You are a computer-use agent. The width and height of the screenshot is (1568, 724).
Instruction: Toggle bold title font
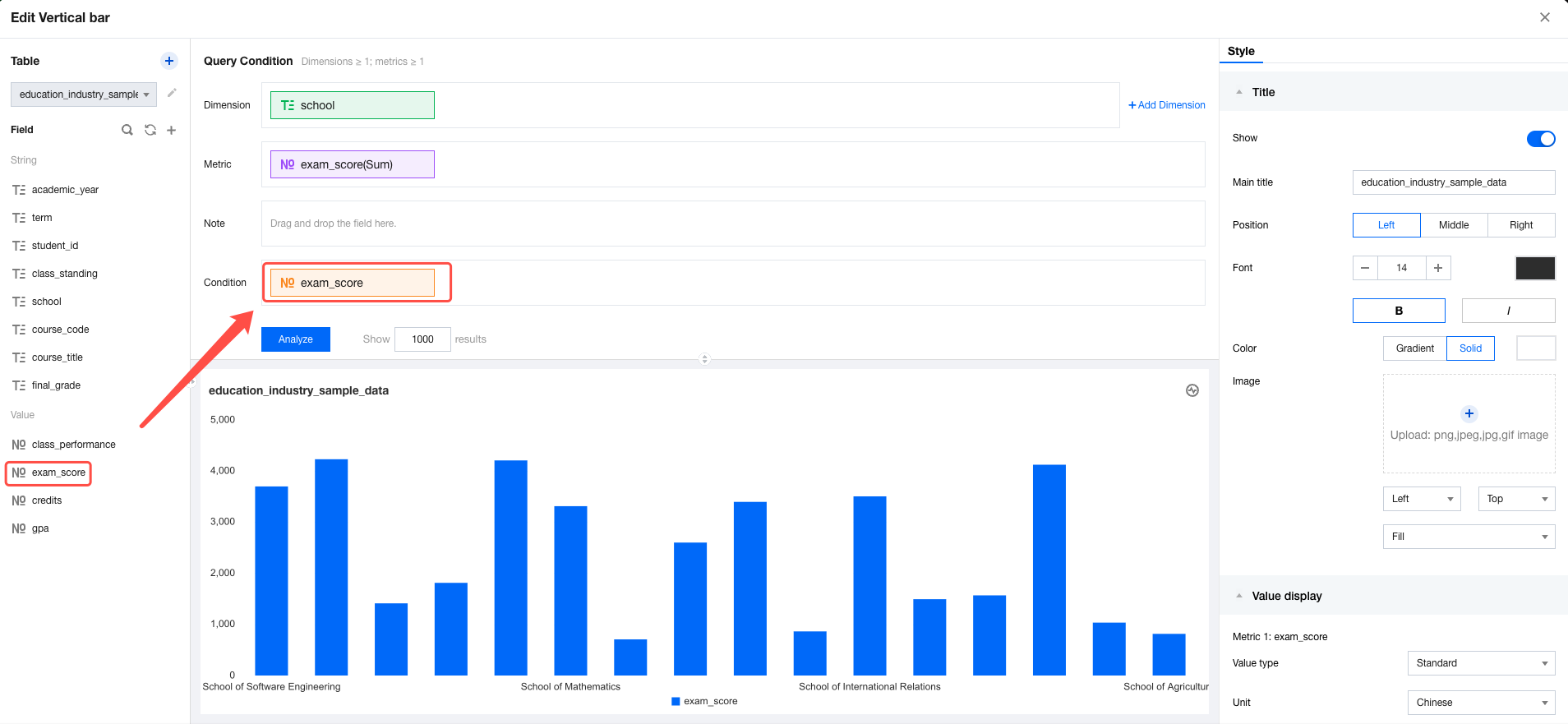[1399, 311]
